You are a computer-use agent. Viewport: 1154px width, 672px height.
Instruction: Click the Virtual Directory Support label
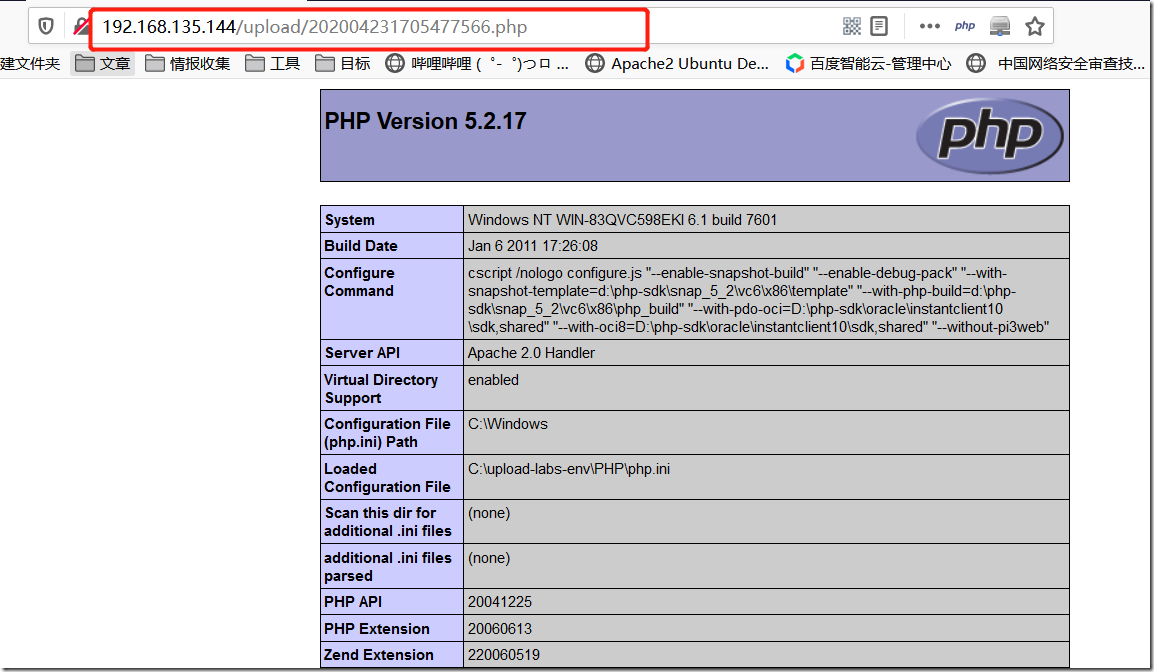380,389
